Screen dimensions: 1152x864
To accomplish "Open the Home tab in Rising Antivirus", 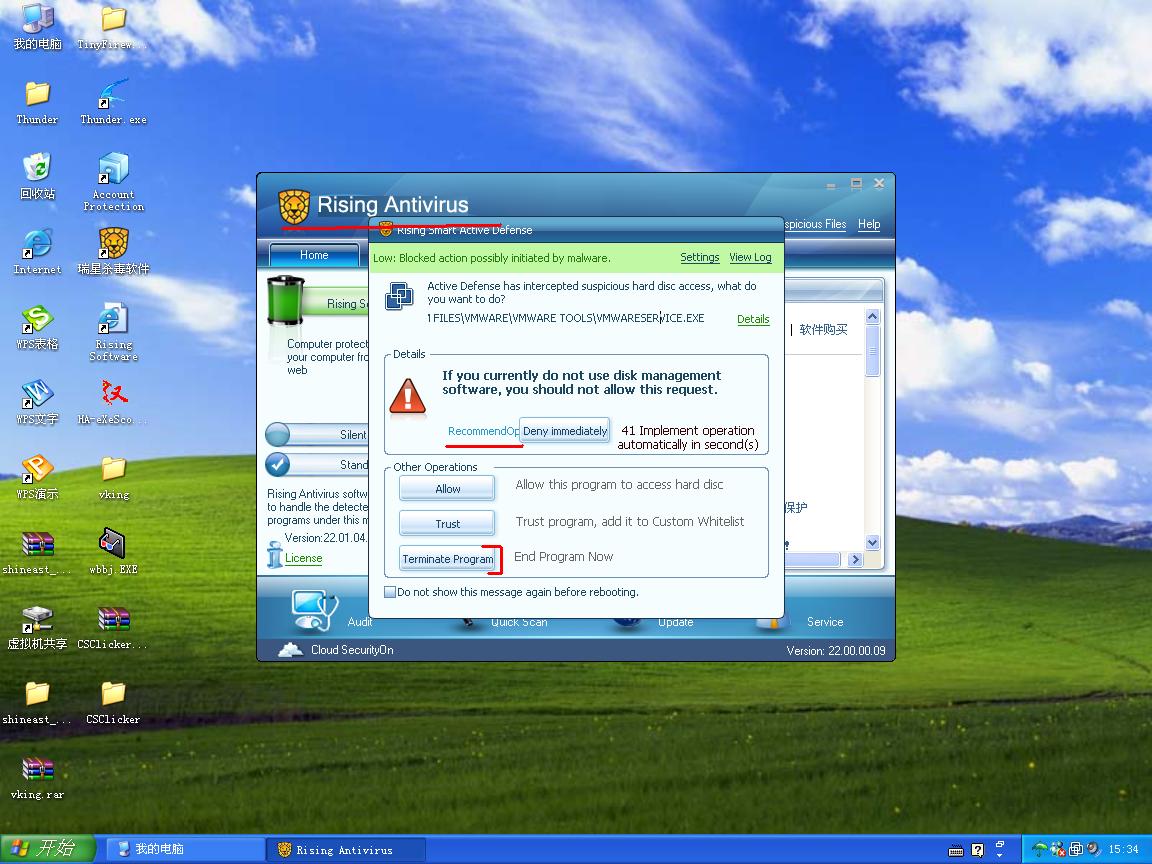I will pos(314,255).
